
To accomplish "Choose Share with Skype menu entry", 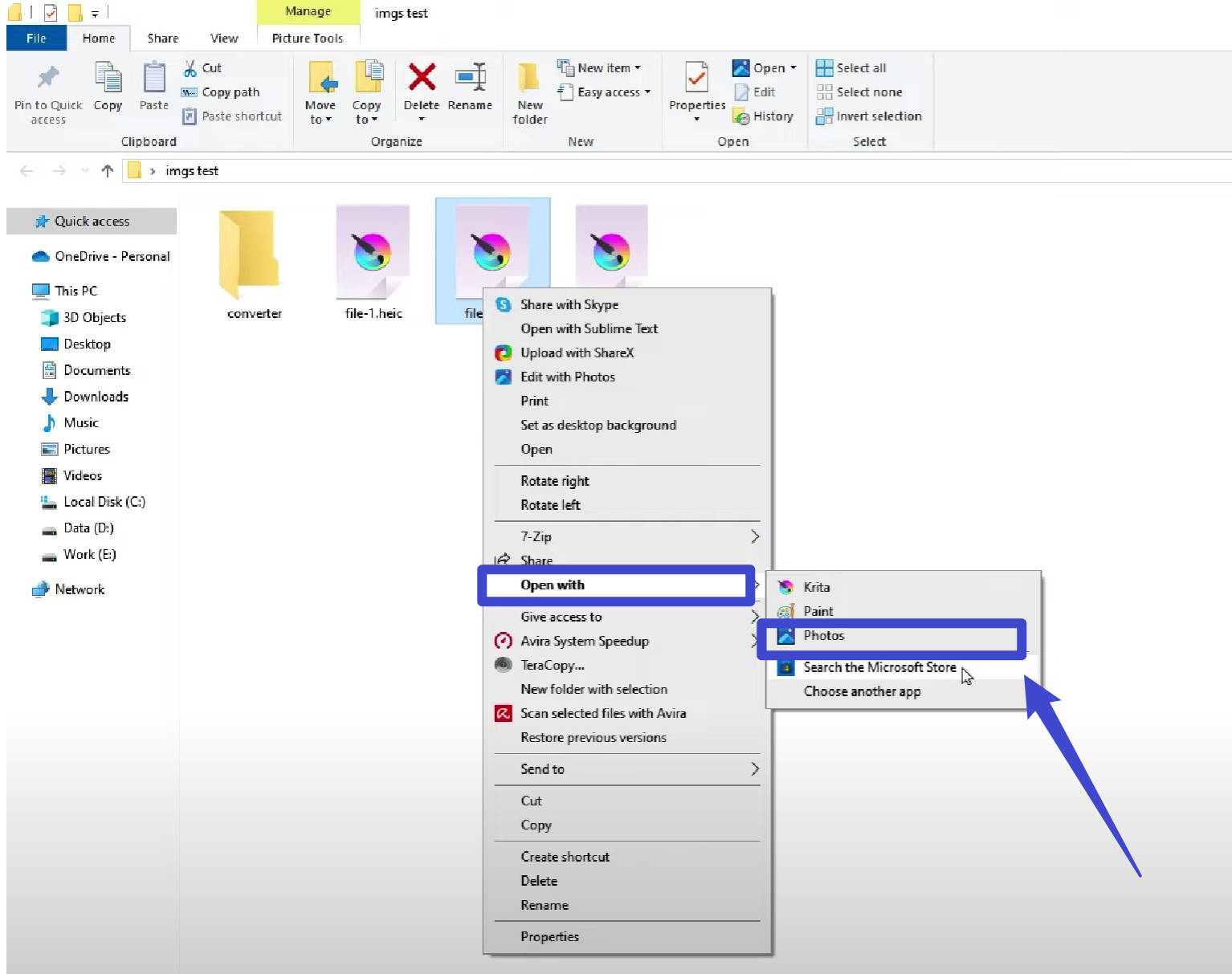I will pyautogui.click(x=627, y=304).
